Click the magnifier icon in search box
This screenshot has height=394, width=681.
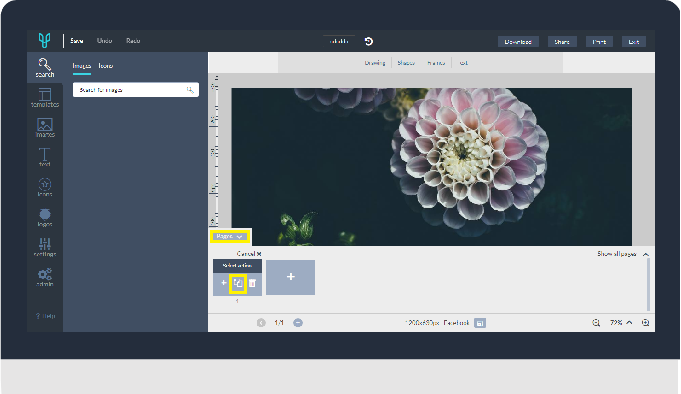190,90
